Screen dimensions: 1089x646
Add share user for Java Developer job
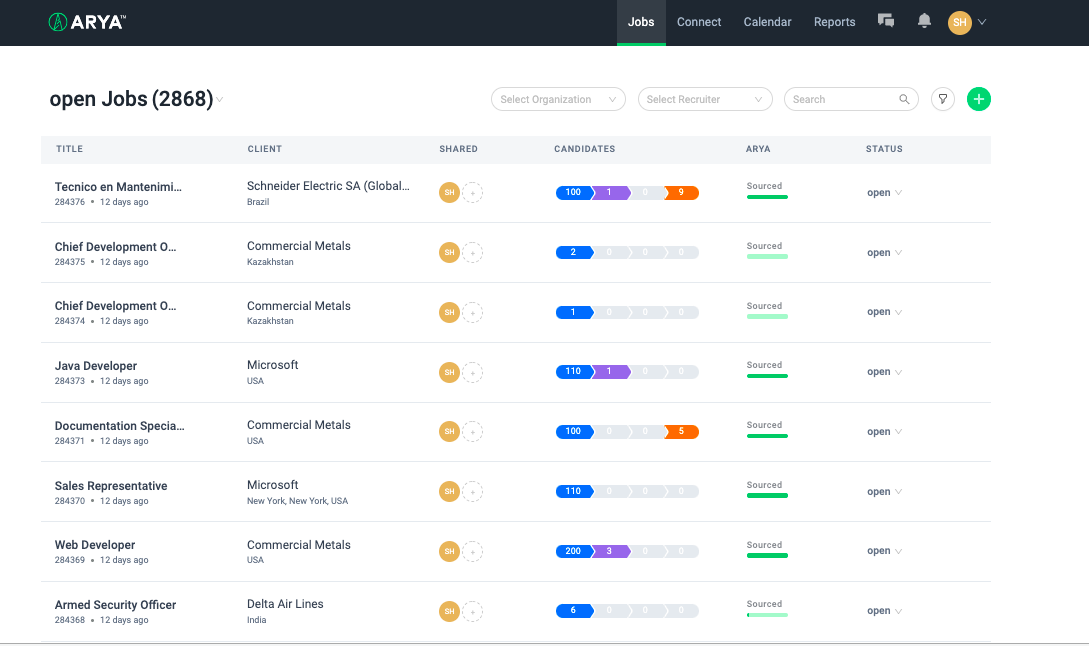472,372
